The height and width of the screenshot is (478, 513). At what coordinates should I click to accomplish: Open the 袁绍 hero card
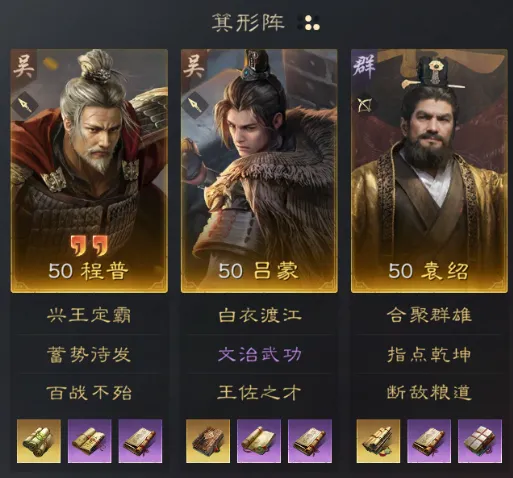[429, 171]
